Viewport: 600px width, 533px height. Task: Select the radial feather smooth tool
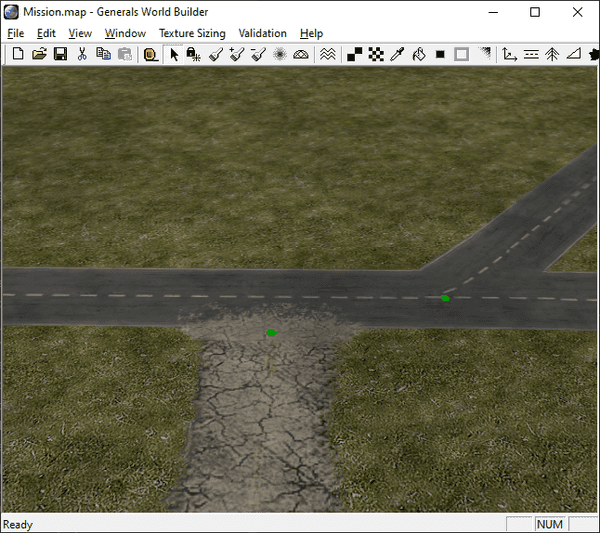pos(280,54)
